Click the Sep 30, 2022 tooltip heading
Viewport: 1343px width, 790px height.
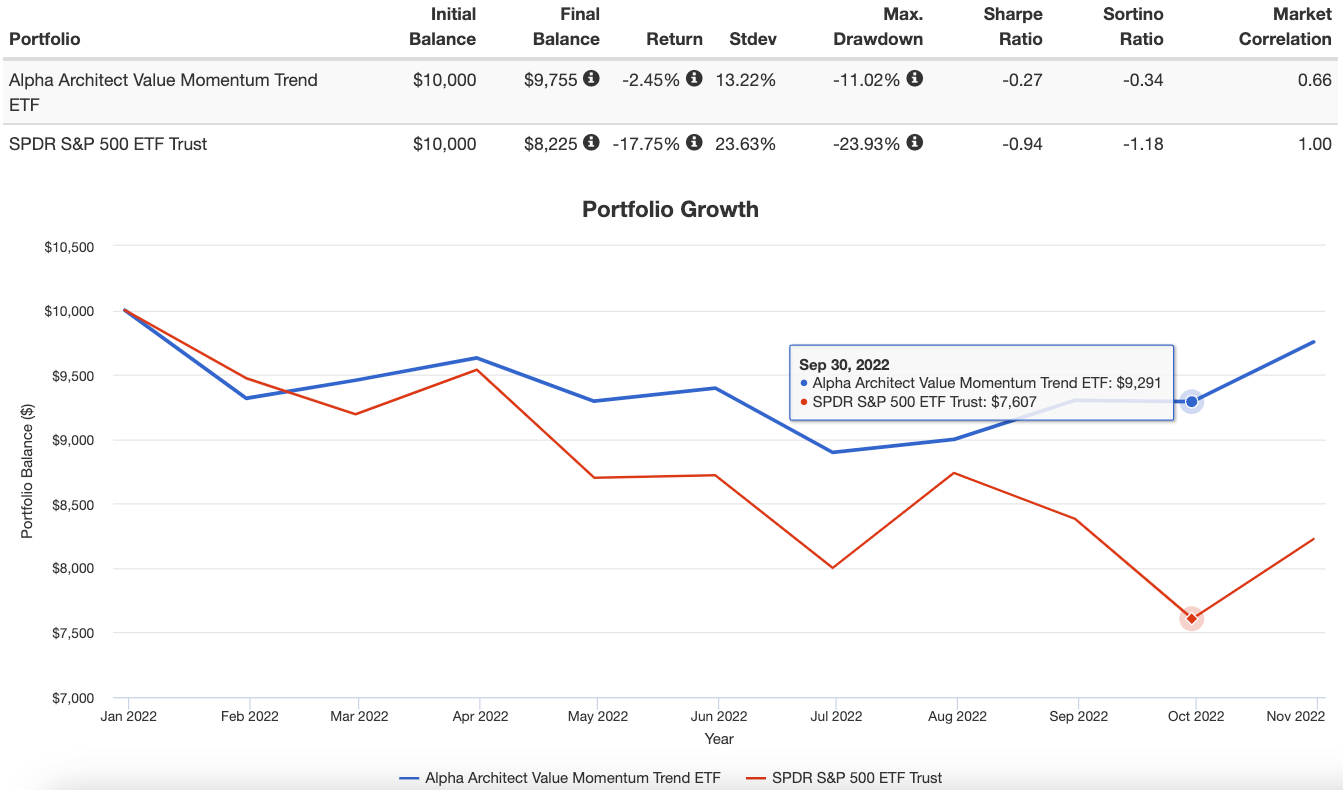844,365
